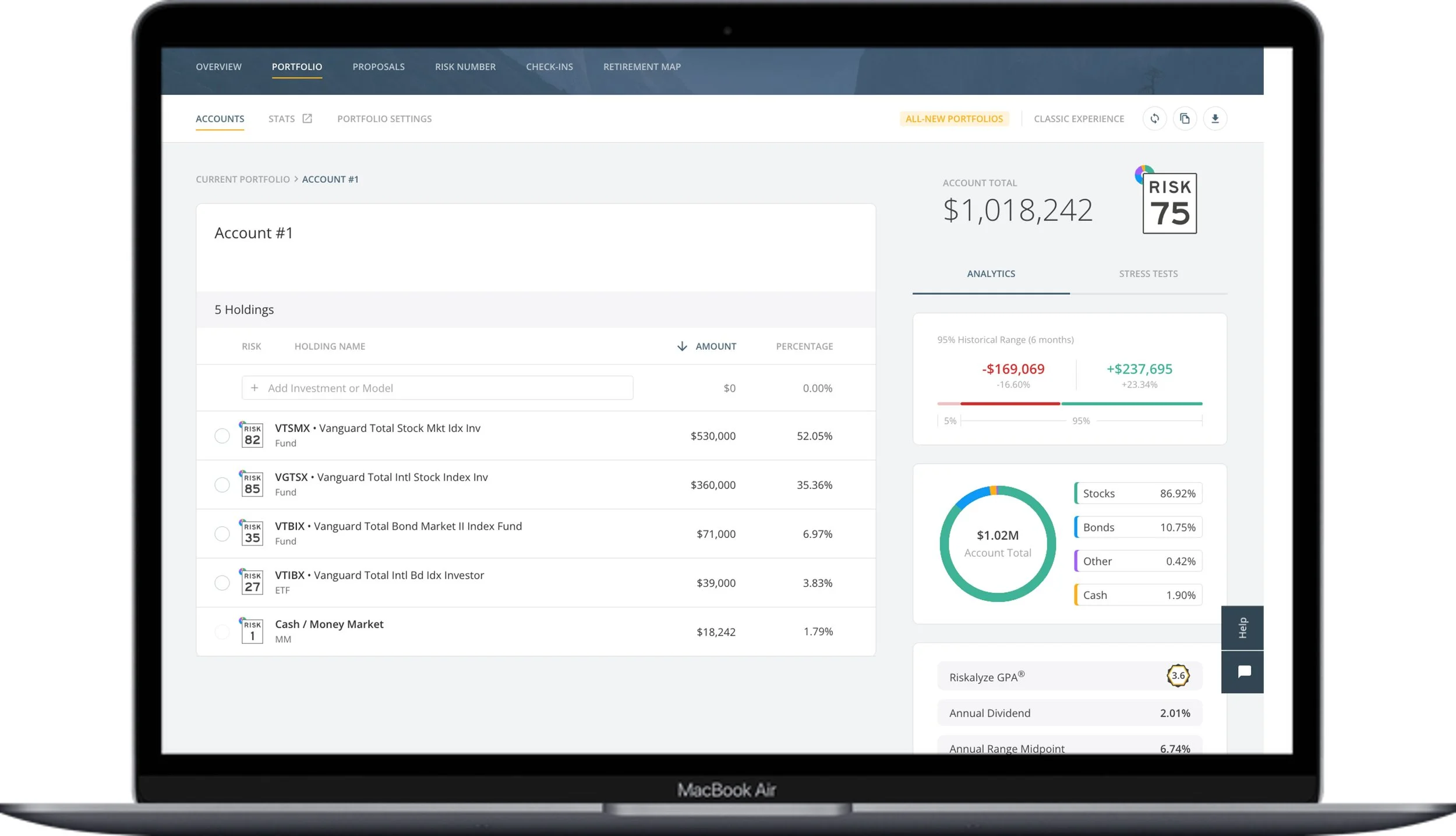Select the VTIBX holding radio button
1456x836 pixels.
(222, 583)
